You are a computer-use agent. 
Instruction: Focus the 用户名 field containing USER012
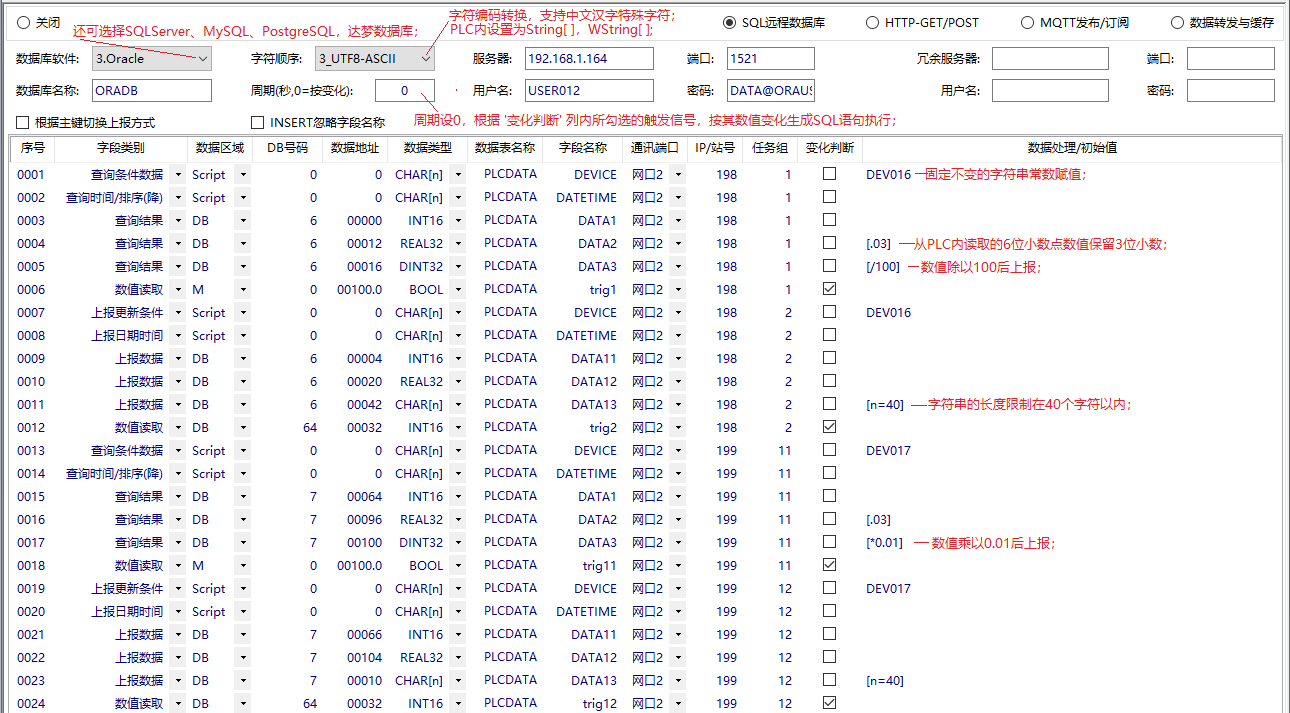click(x=588, y=91)
